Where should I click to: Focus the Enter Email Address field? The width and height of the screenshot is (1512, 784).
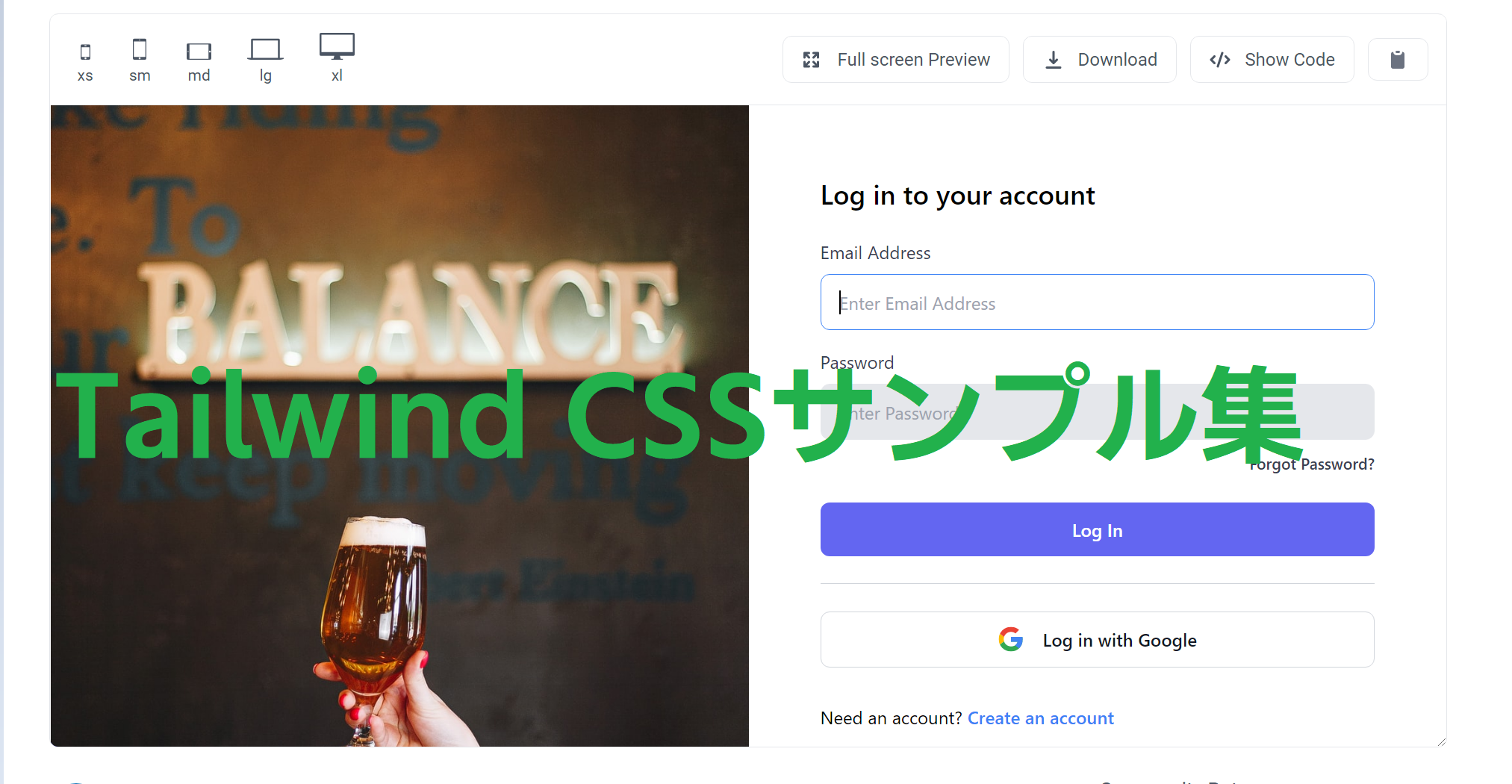1097,302
